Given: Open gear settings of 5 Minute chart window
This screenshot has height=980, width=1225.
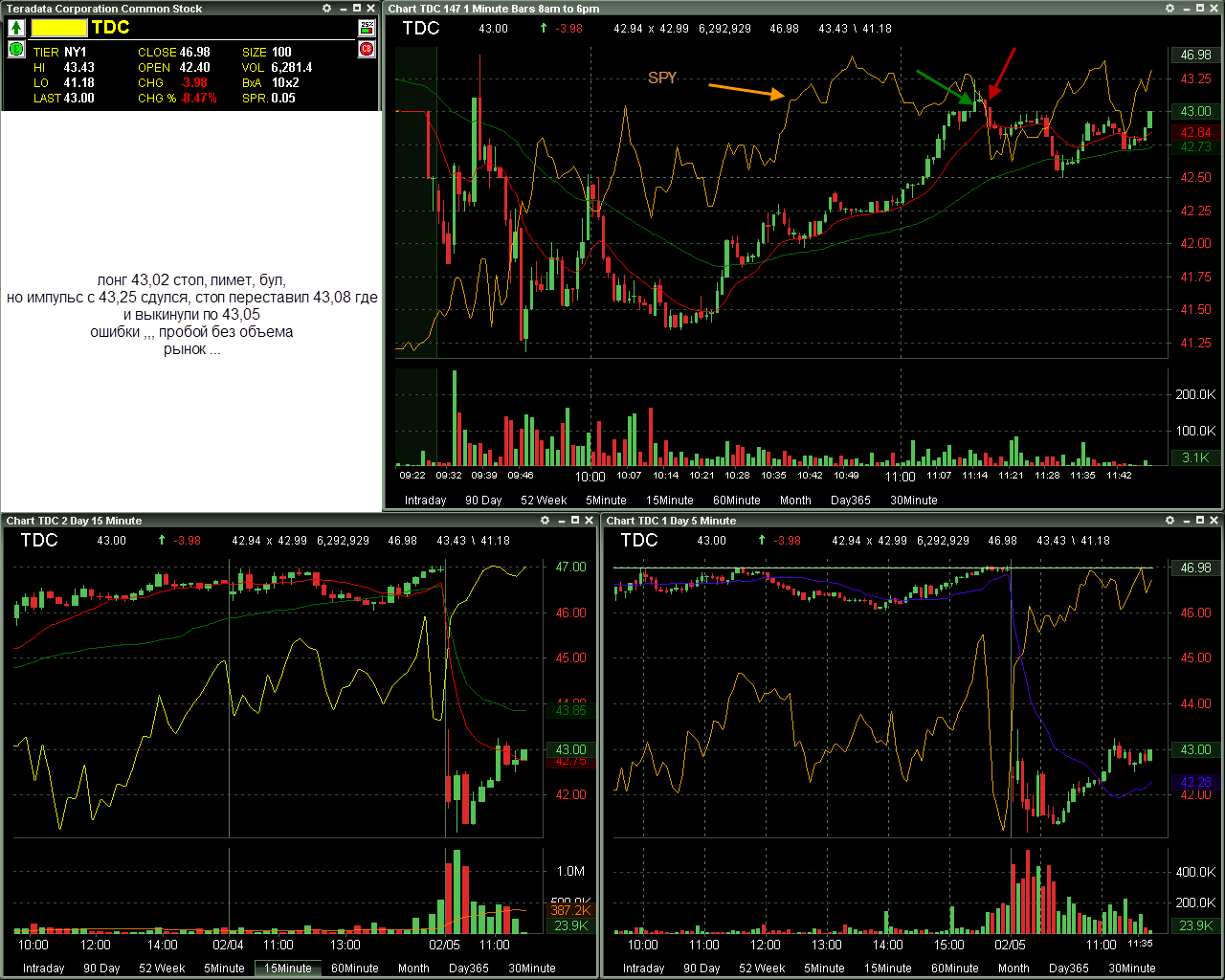Looking at the screenshot, I should point(1169,521).
